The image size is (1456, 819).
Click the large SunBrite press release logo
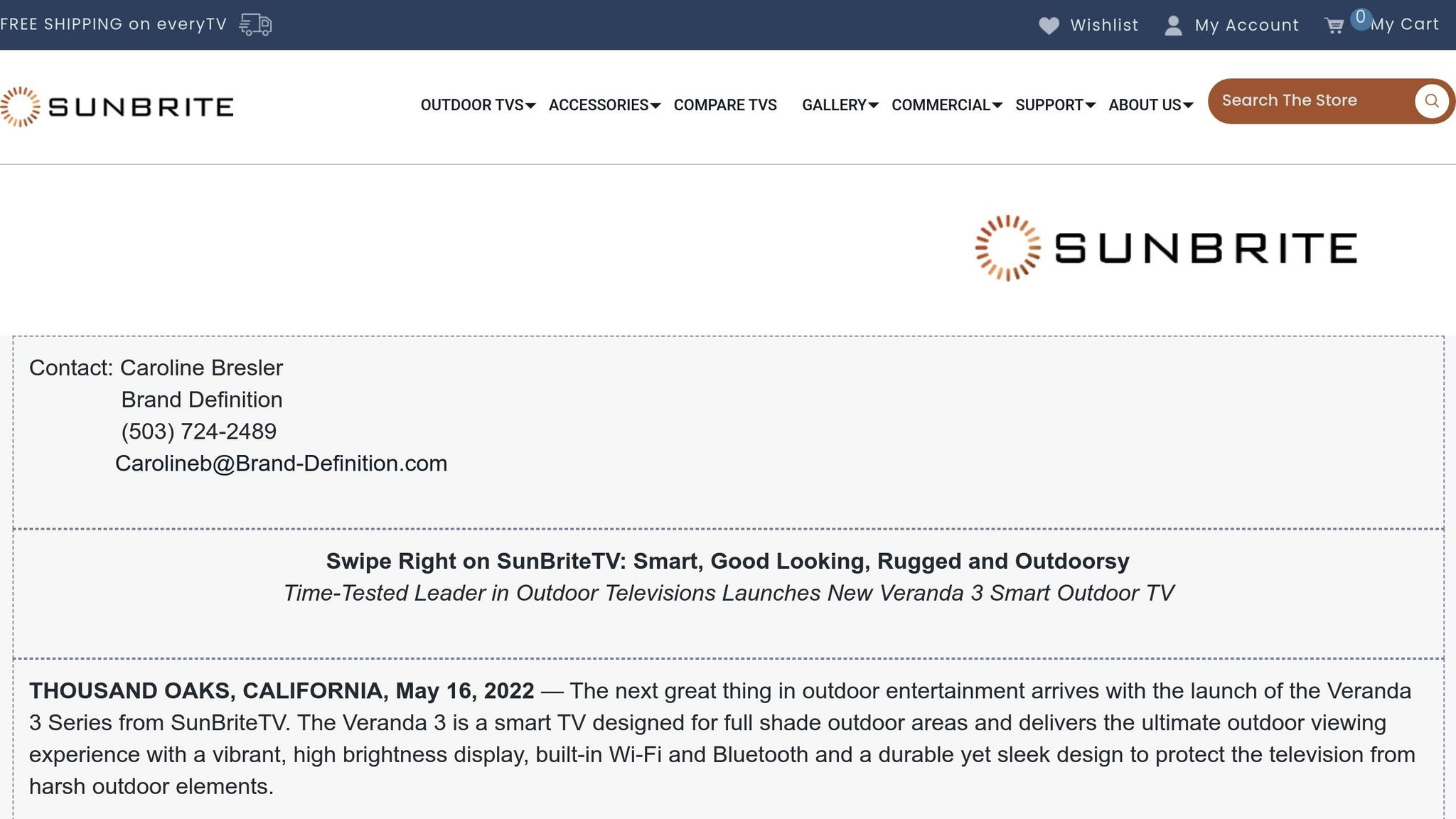(x=1166, y=248)
